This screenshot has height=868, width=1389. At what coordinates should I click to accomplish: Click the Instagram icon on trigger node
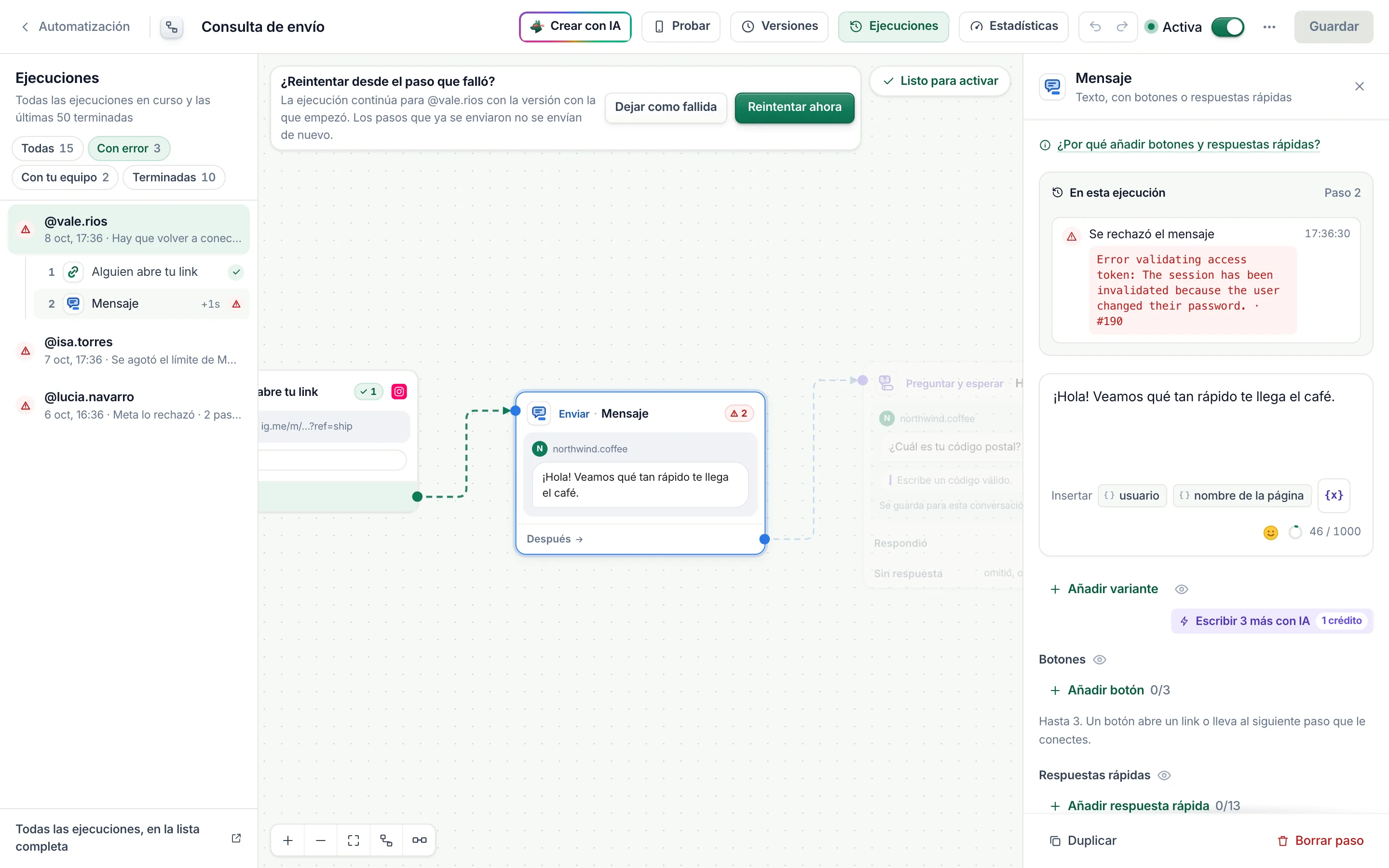399,392
